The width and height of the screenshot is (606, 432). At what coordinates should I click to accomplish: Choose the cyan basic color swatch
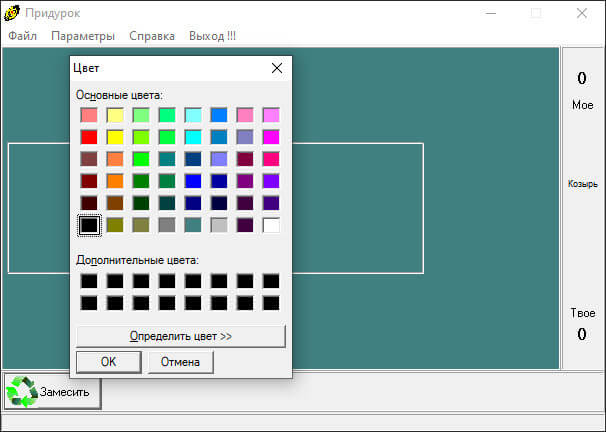coord(193,137)
